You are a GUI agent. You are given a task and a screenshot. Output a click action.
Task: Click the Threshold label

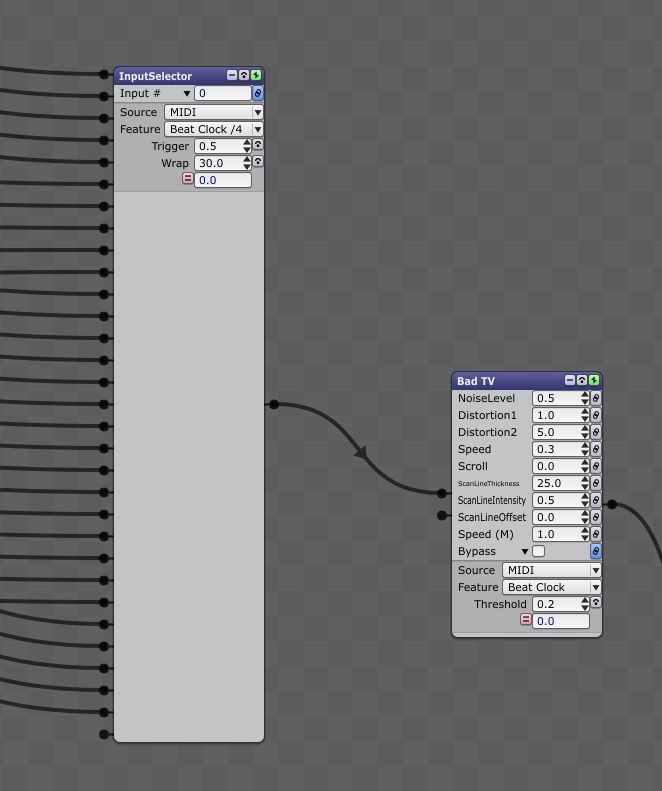coord(500,604)
